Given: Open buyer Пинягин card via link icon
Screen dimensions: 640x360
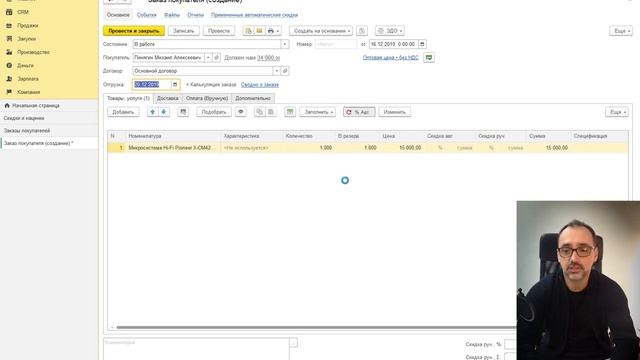Looking at the screenshot, I should click(217, 58).
